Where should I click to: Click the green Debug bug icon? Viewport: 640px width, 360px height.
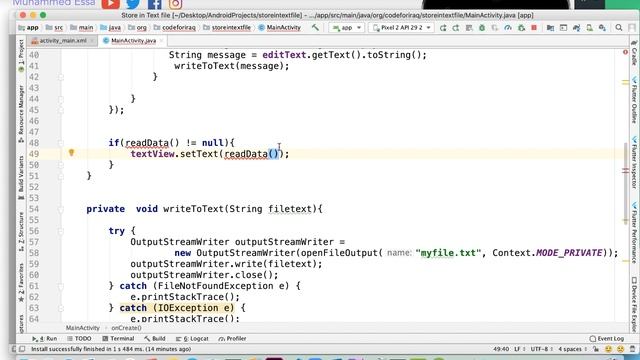click(x=482, y=28)
